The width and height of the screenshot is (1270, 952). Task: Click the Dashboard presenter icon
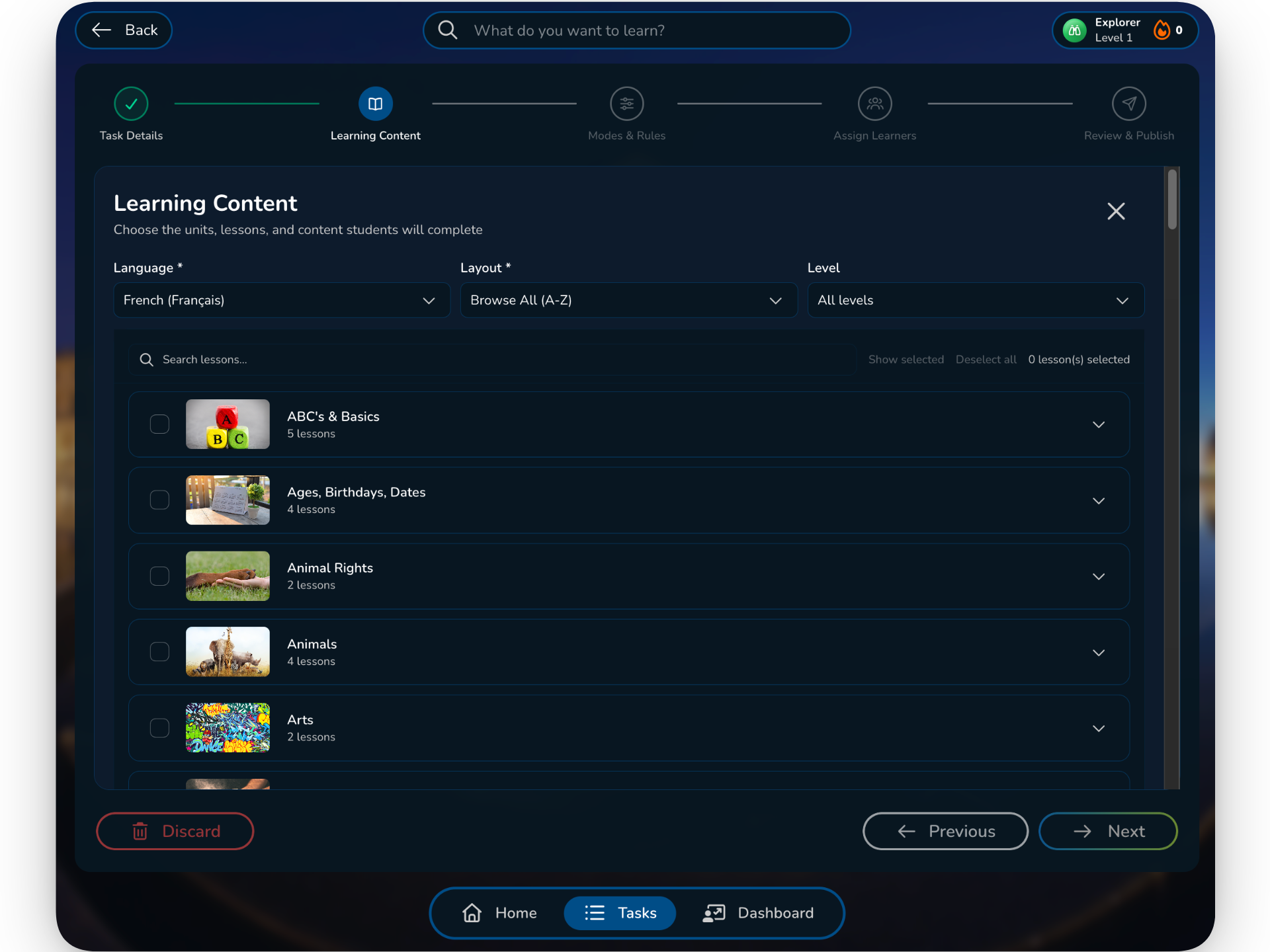[714, 913]
